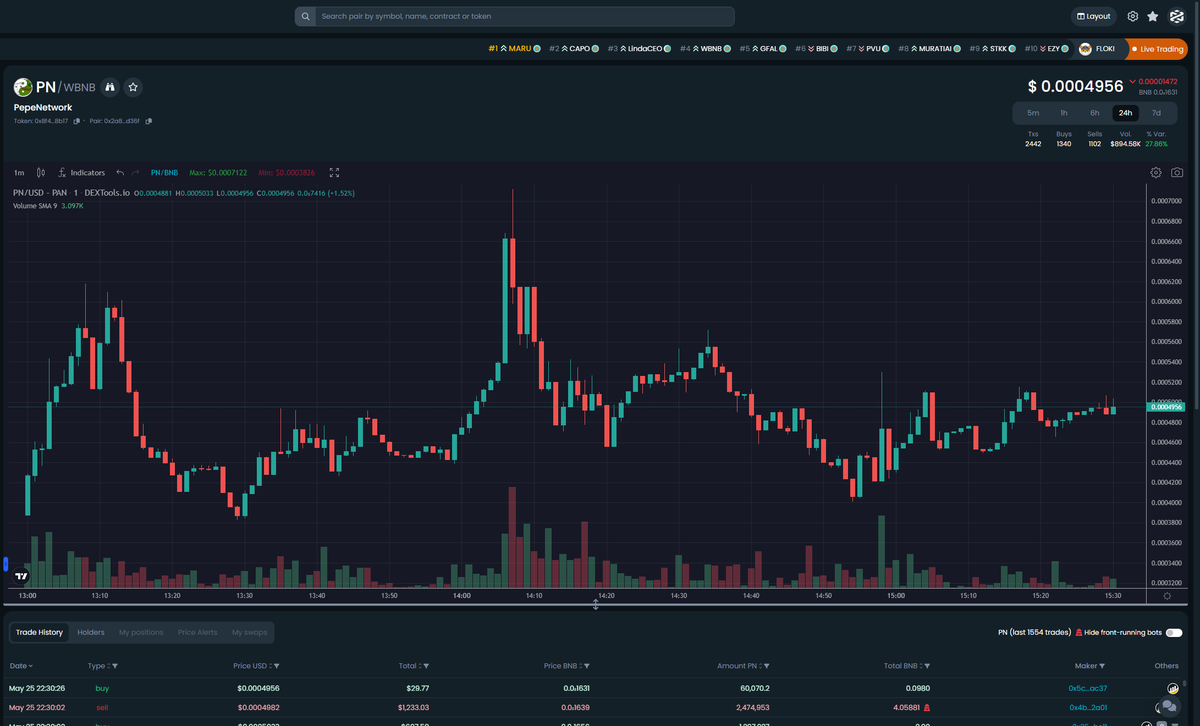Open hot pair #8 MURATIAI
This screenshot has height=726, width=1200.
(930, 48)
